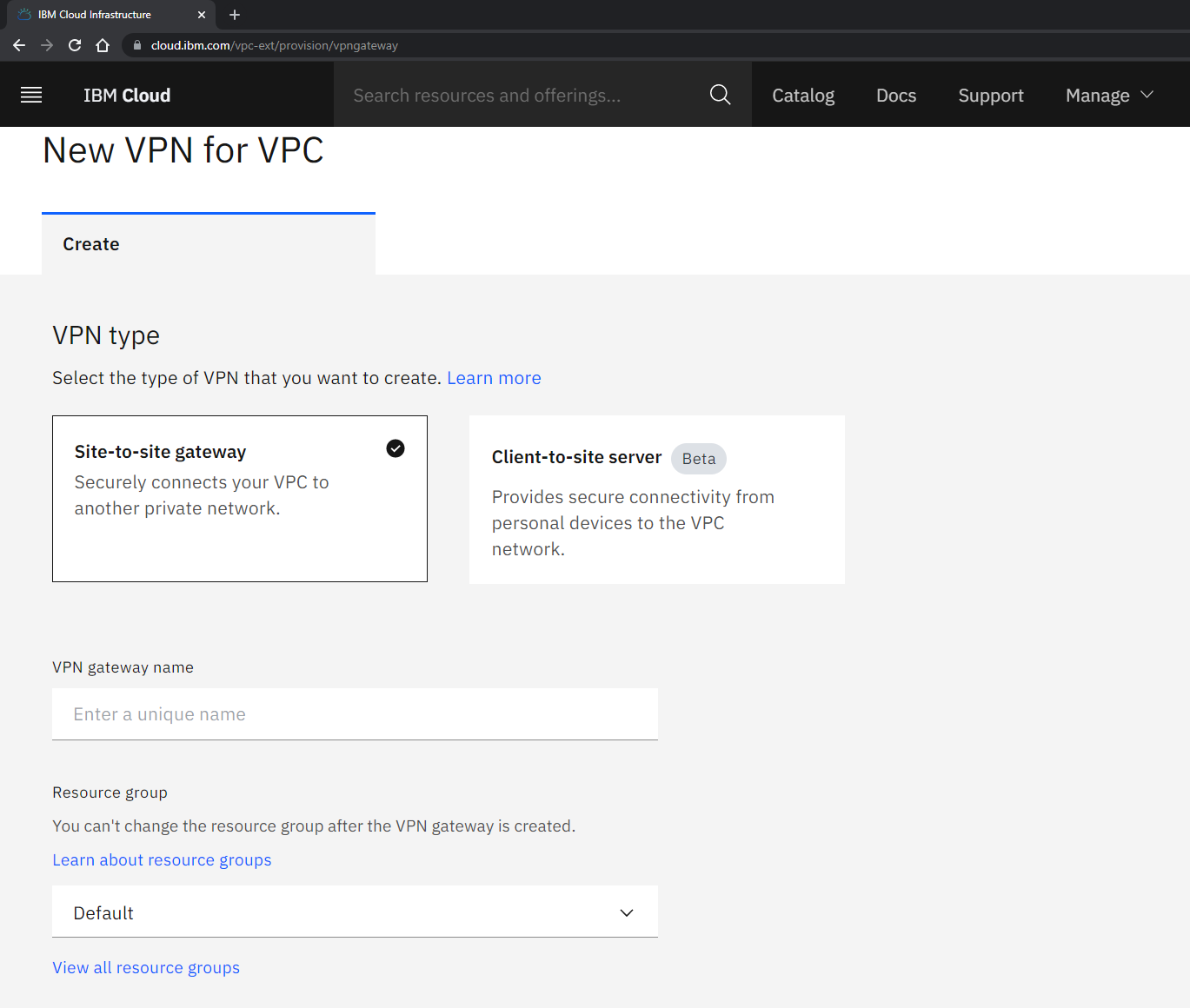Open Learn about resource groups
This screenshot has width=1190, height=1008.
[162, 859]
